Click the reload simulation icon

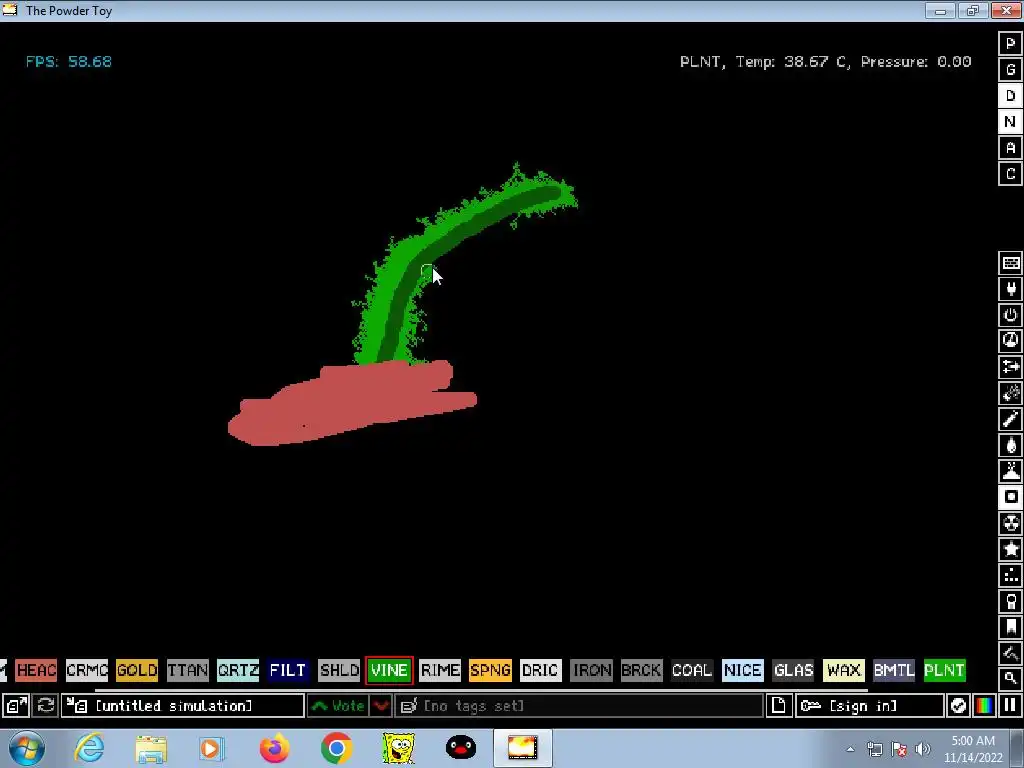46,705
